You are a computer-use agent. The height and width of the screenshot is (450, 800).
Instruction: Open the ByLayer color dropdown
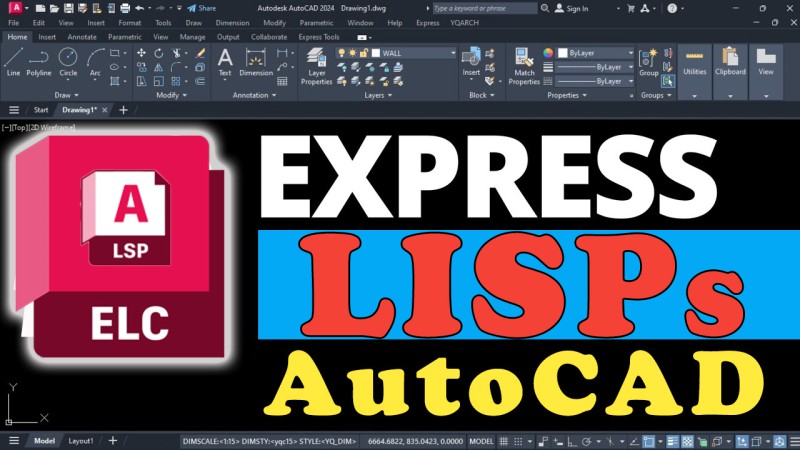click(x=595, y=53)
